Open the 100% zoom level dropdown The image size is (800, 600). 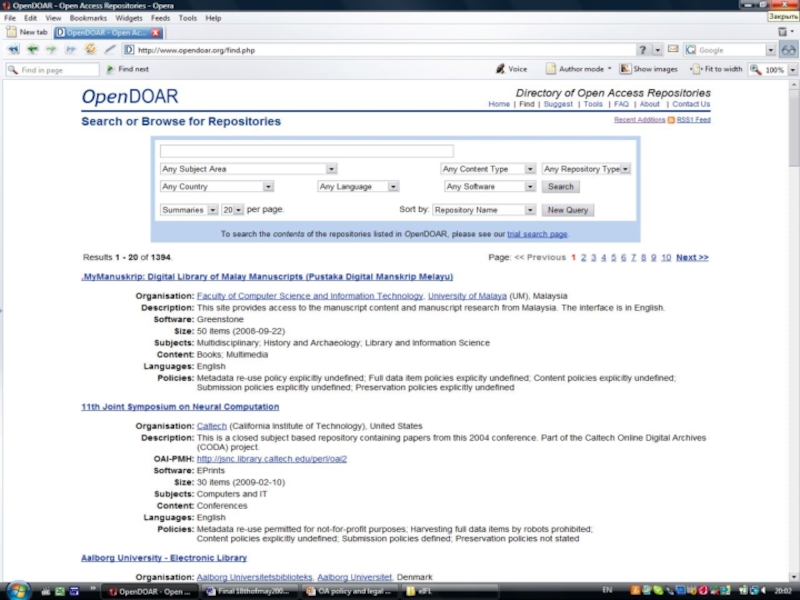click(792, 70)
